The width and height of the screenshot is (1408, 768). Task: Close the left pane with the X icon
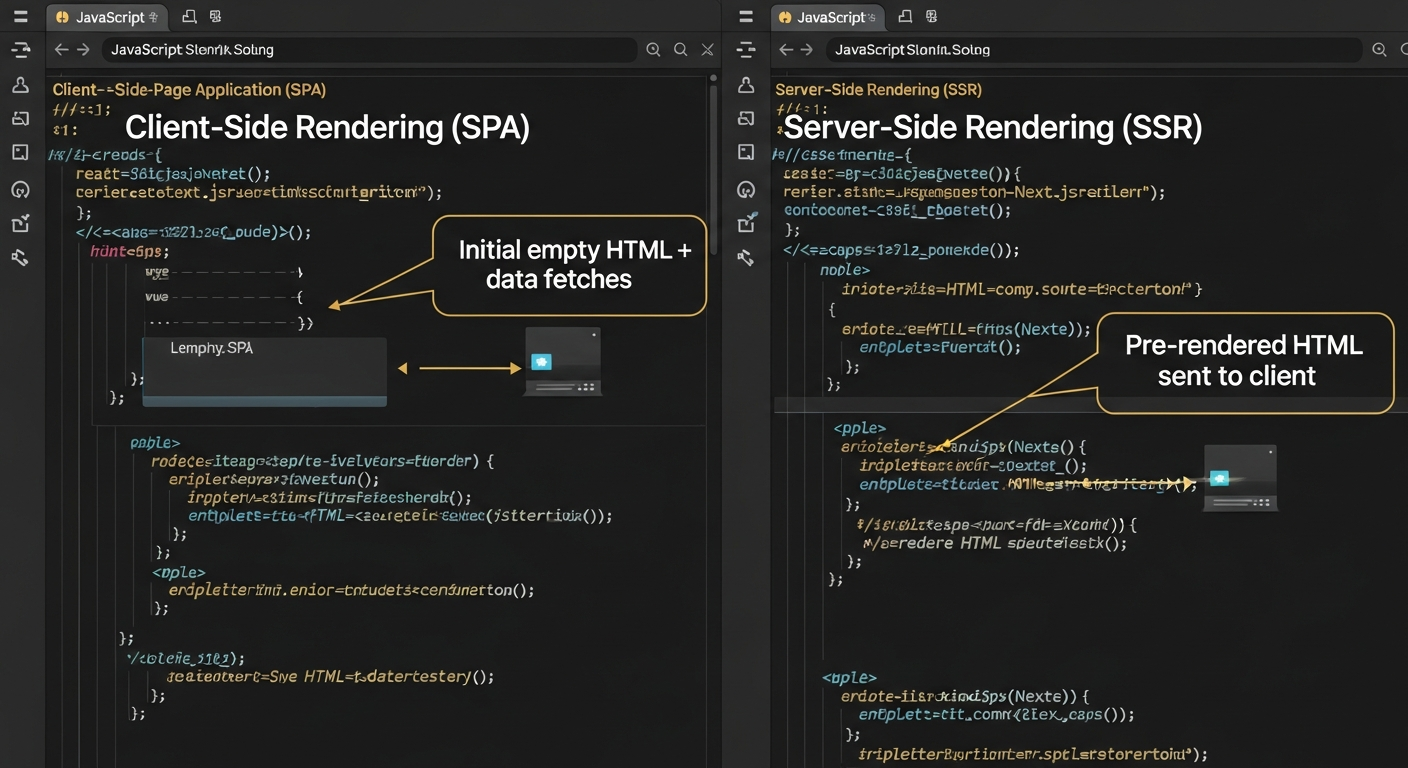click(707, 50)
